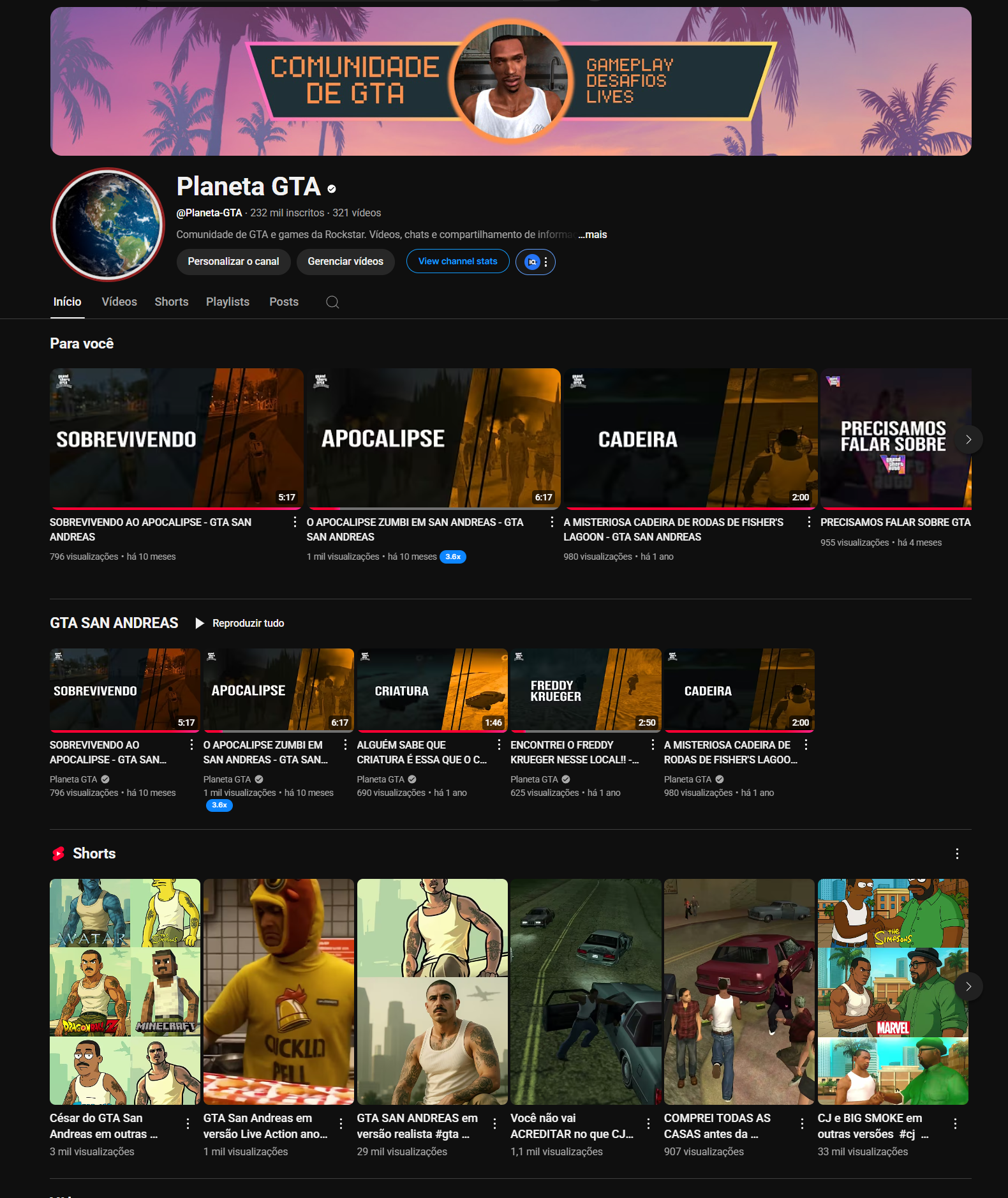Open menu for Você não vai ACREDITAR short
The image size is (1008, 1198).
(x=648, y=1123)
